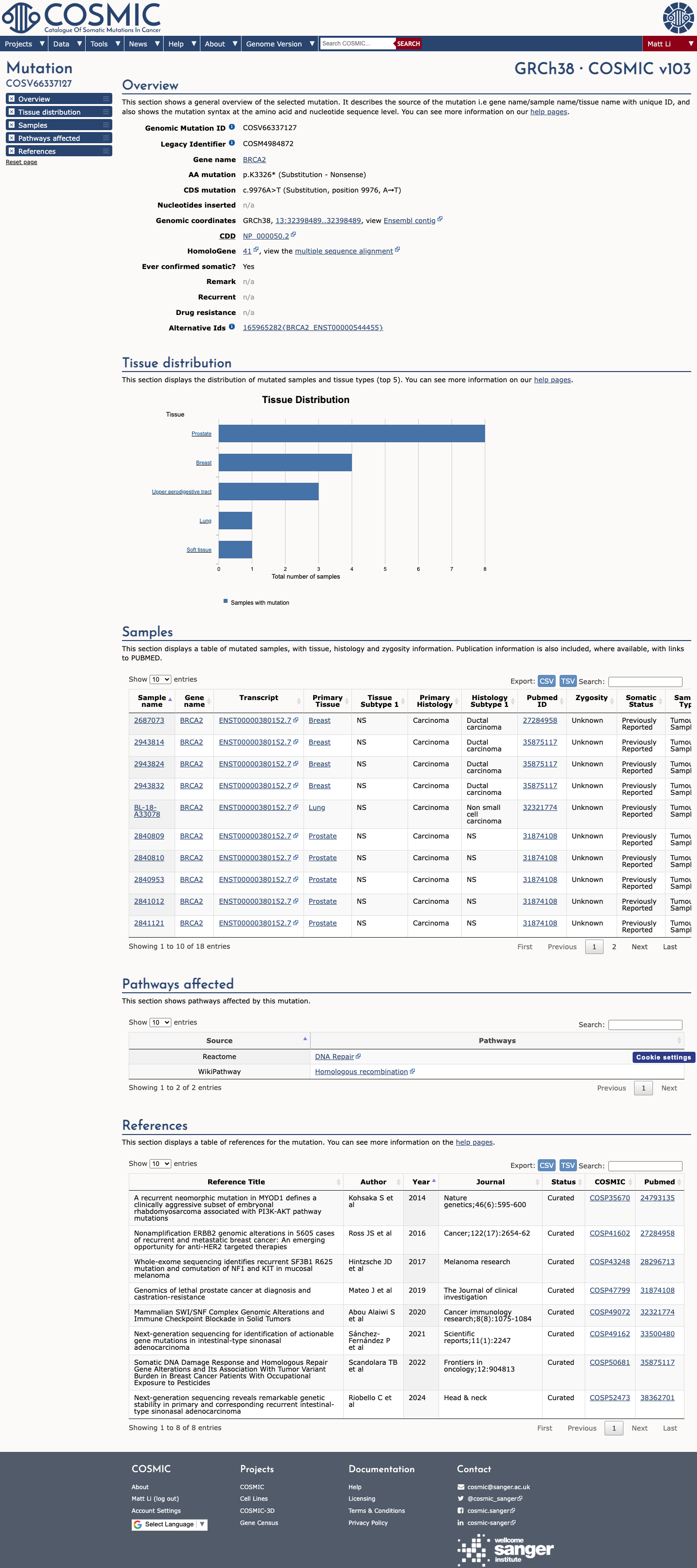Toggle the References section sidebar x box
Screen dimensions: 697x1568
[12, 151]
